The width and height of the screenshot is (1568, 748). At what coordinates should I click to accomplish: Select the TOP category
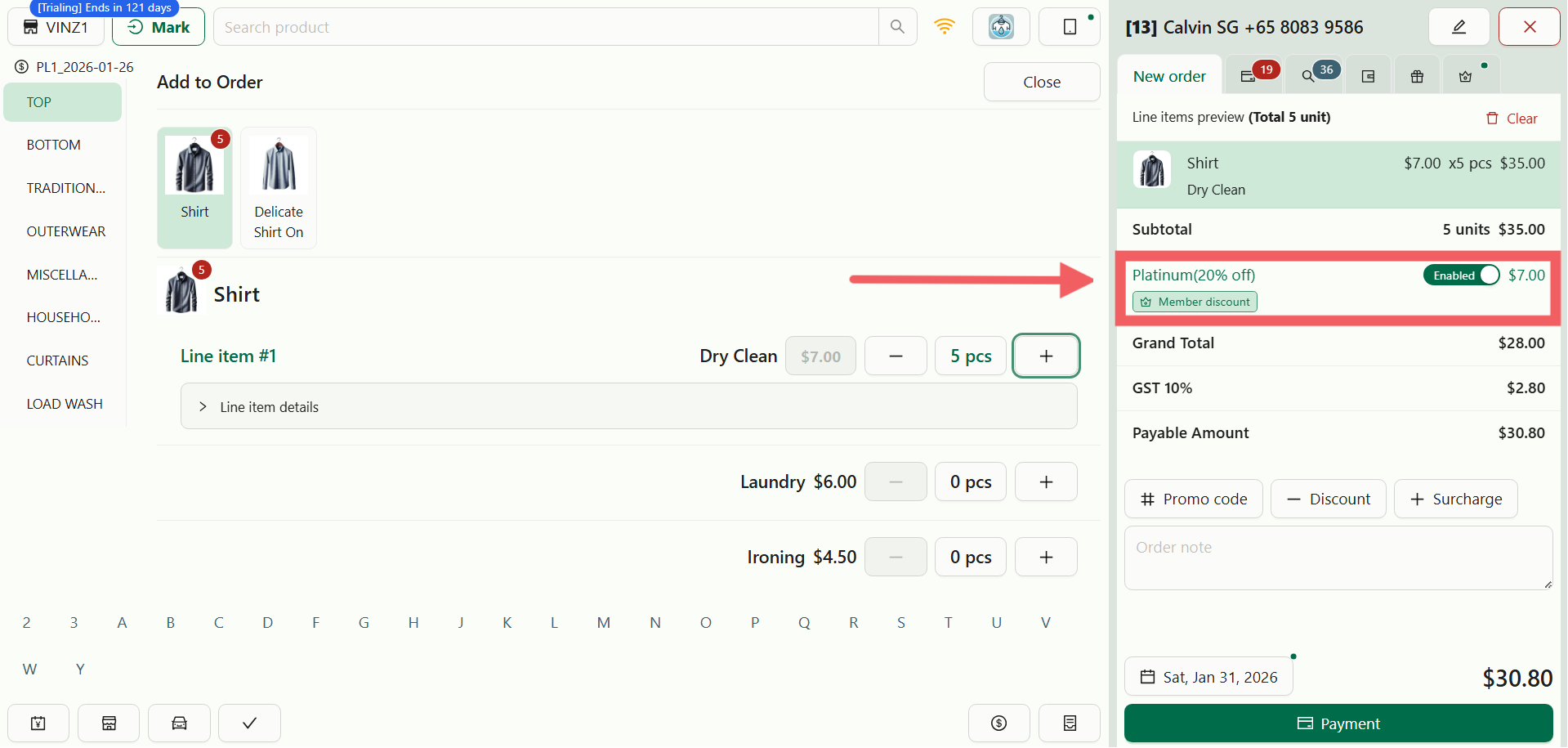pos(63,102)
